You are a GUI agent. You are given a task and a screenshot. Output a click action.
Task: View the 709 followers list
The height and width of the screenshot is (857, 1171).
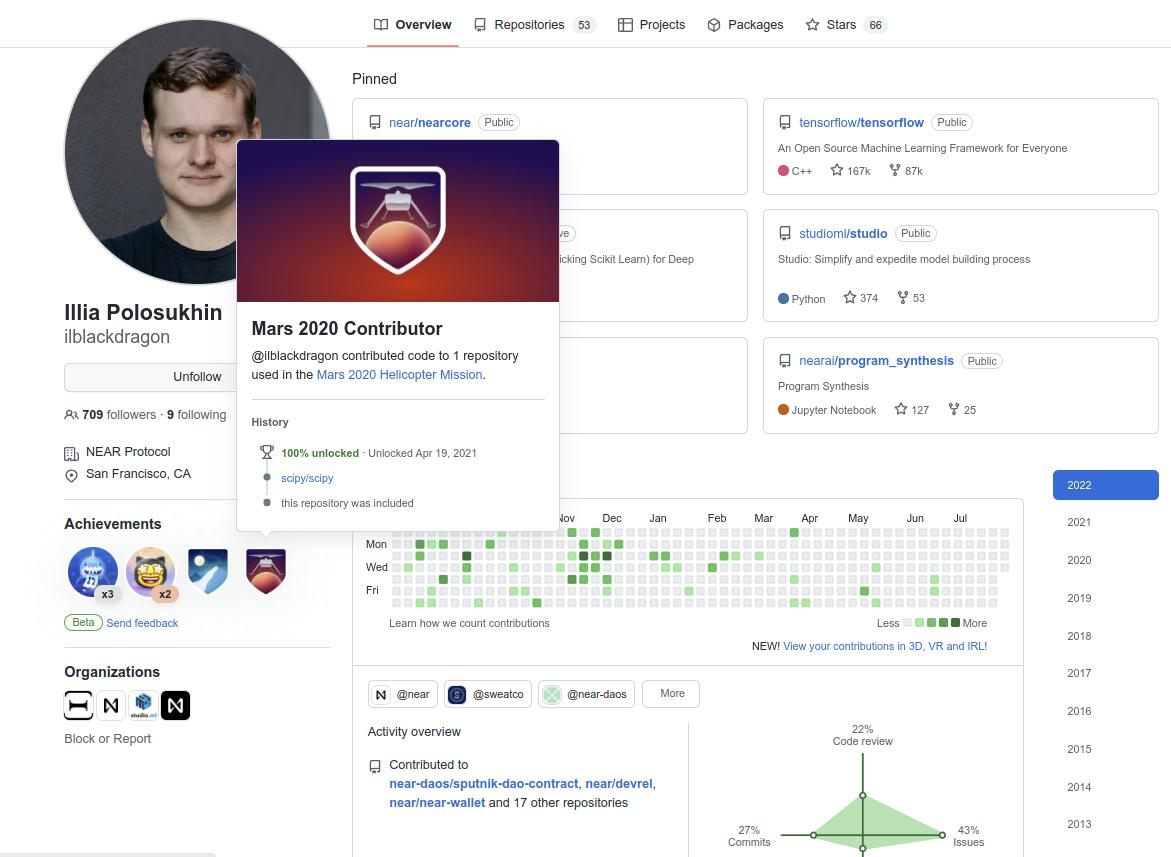click(x=119, y=415)
